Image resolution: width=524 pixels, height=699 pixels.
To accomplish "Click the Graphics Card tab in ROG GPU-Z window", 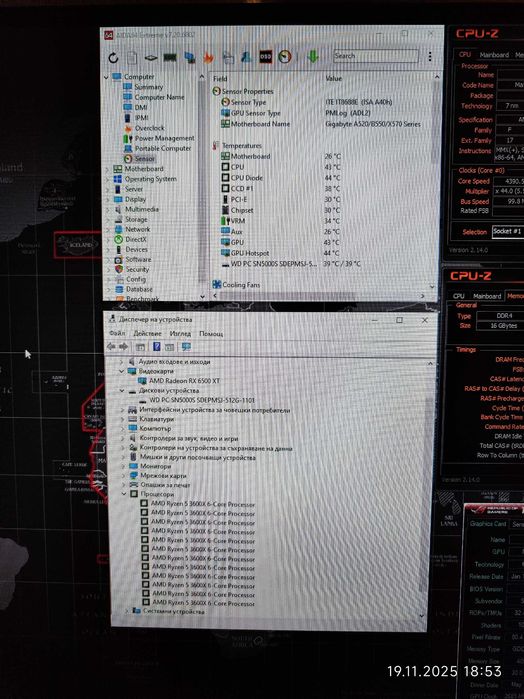I will coord(488,524).
